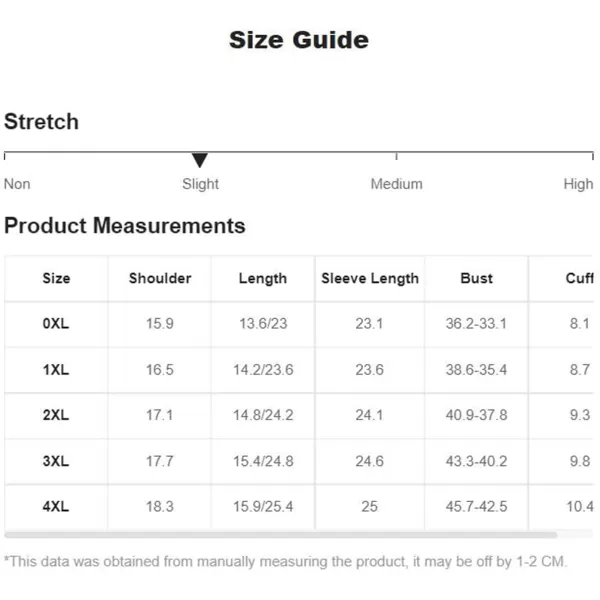Select the 3XL size row label
600x600 pixels.
pos(56,461)
